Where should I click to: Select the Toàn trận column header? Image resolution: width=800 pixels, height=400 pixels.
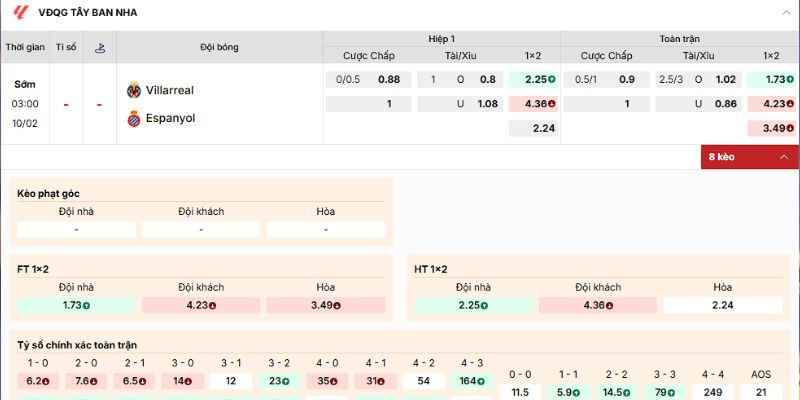coord(679,38)
